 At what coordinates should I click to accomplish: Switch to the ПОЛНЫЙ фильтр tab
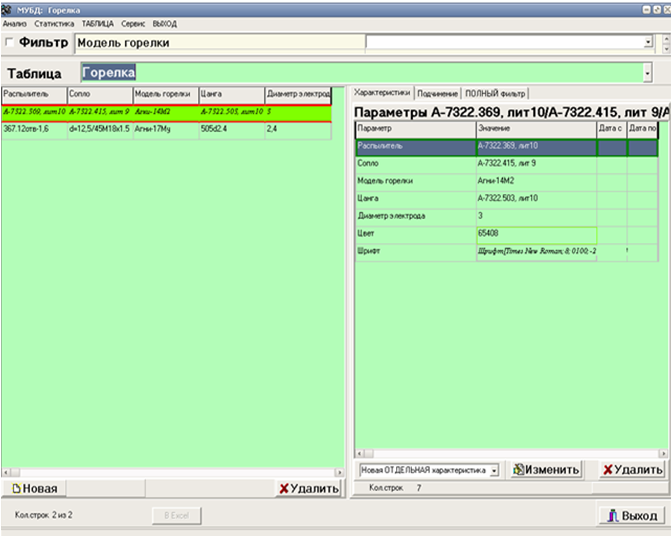[495, 93]
